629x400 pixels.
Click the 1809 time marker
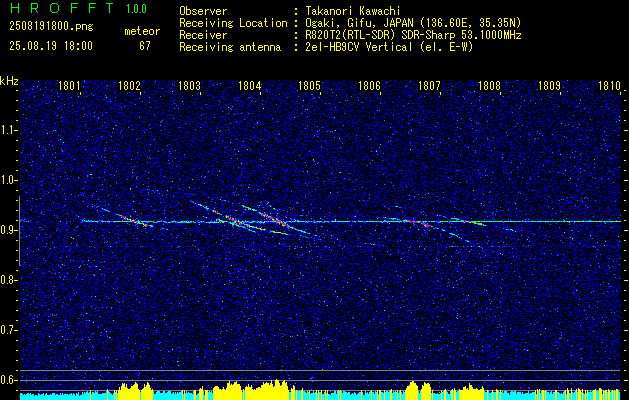[x=549, y=85]
